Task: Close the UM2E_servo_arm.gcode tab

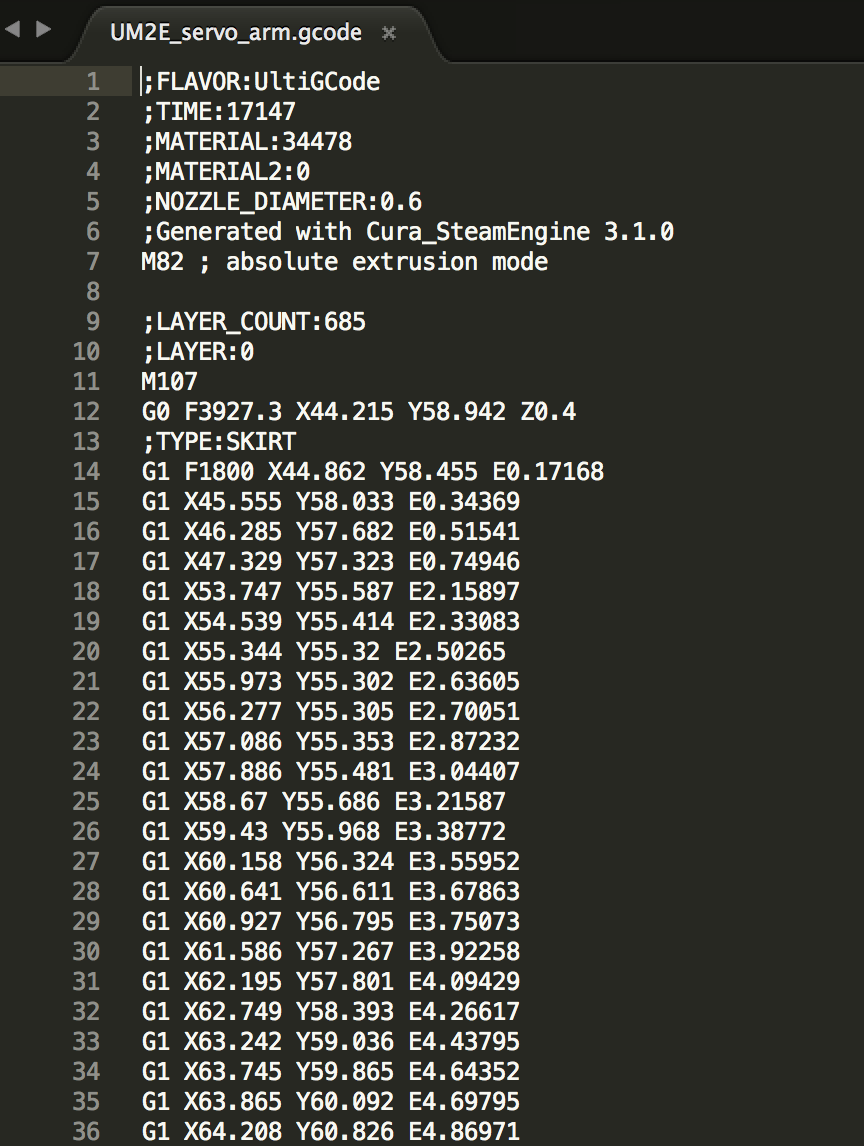Action: click(x=389, y=33)
